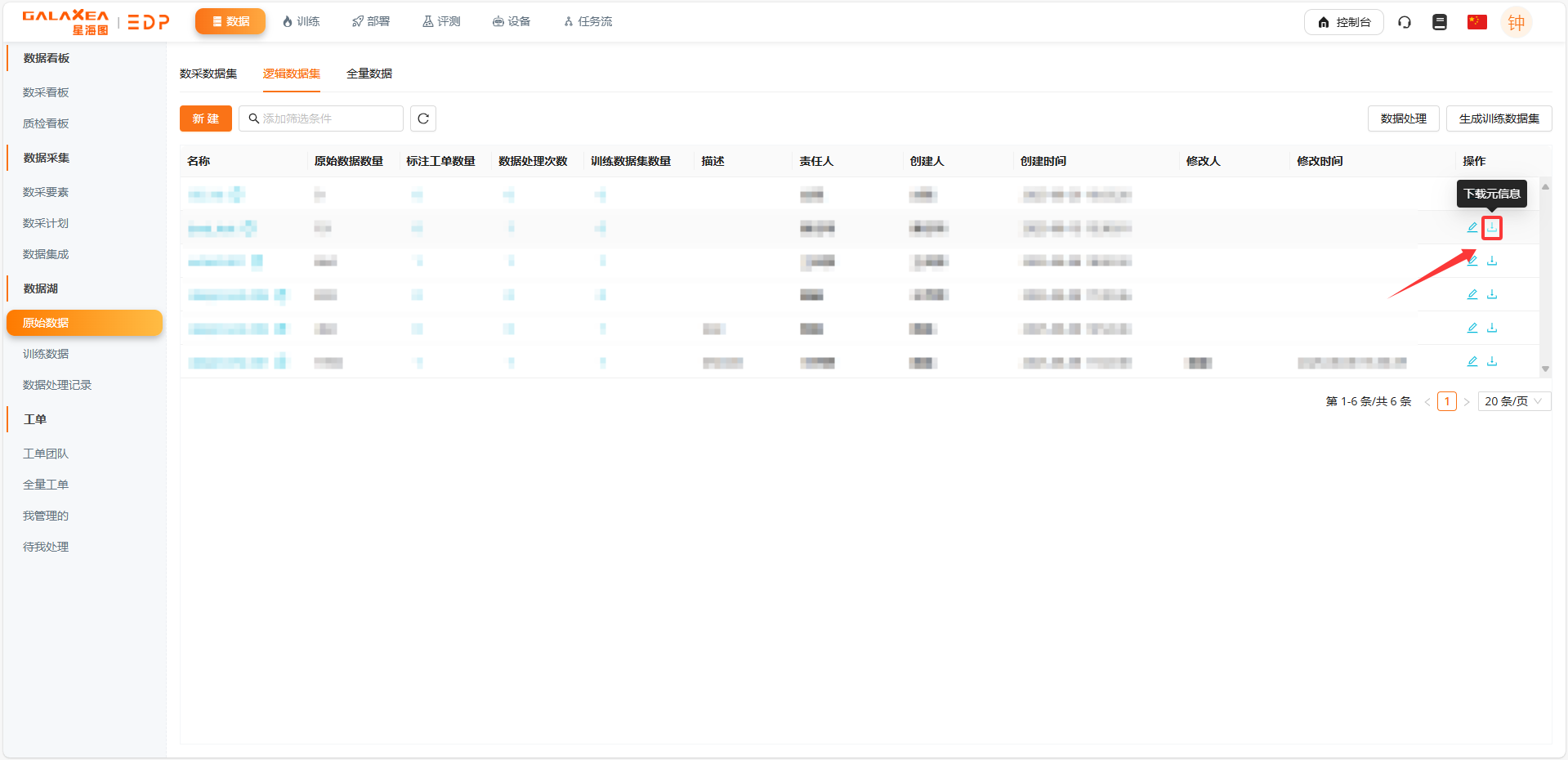The width and height of the screenshot is (1568, 760).
Task: Open the user avatar labeled 钟
Action: point(1516,22)
